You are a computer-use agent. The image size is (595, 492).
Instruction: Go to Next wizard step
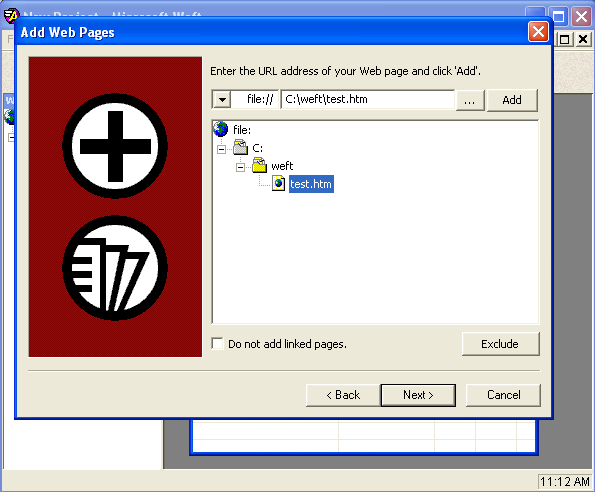point(418,395)
